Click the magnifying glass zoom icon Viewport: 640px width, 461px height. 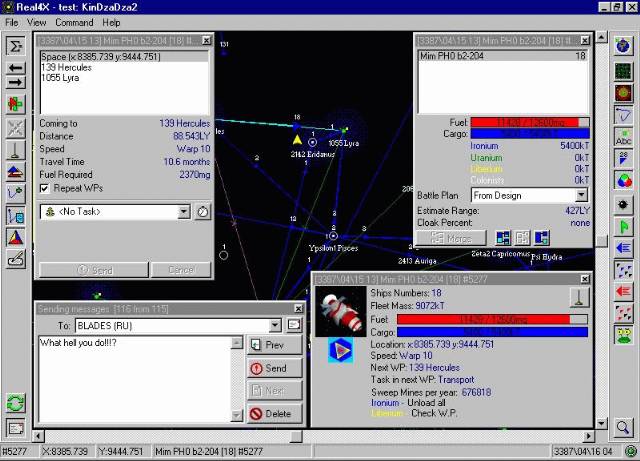pos(623,428)
